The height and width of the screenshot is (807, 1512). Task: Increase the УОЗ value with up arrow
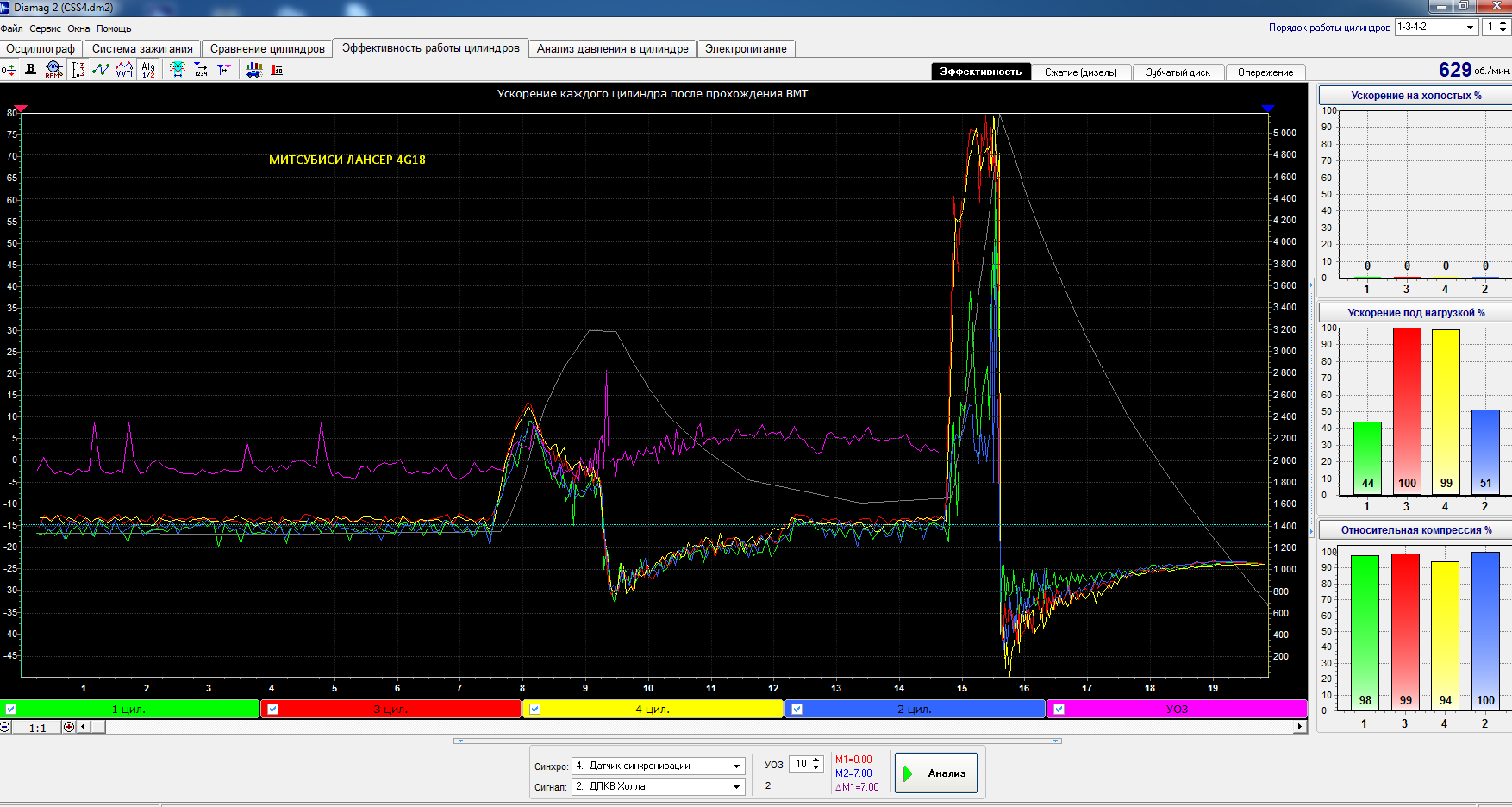click(x=817, y=760)
